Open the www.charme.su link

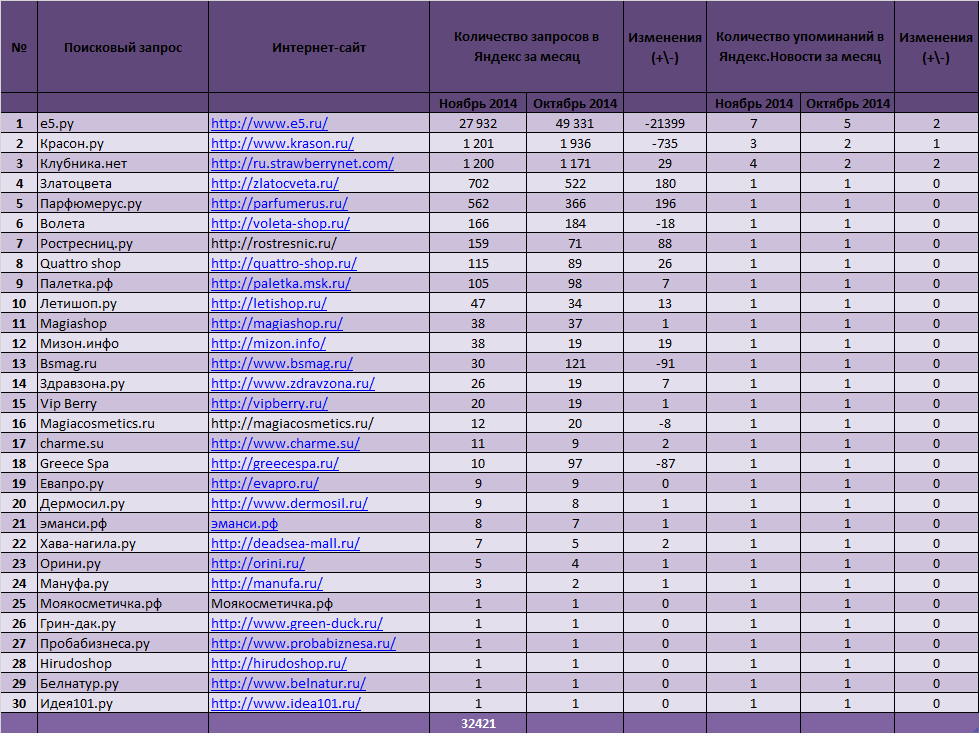(x=285, y=443)
